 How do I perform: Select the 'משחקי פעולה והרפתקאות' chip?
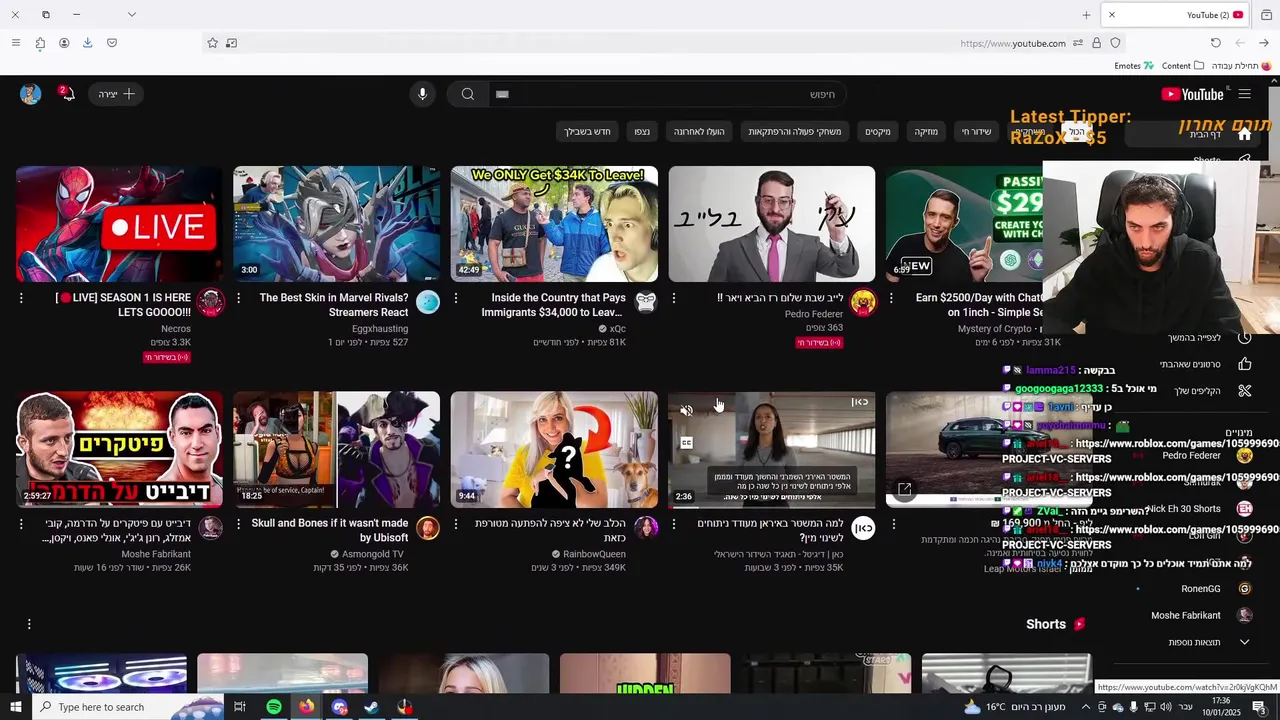click(795, 132)
